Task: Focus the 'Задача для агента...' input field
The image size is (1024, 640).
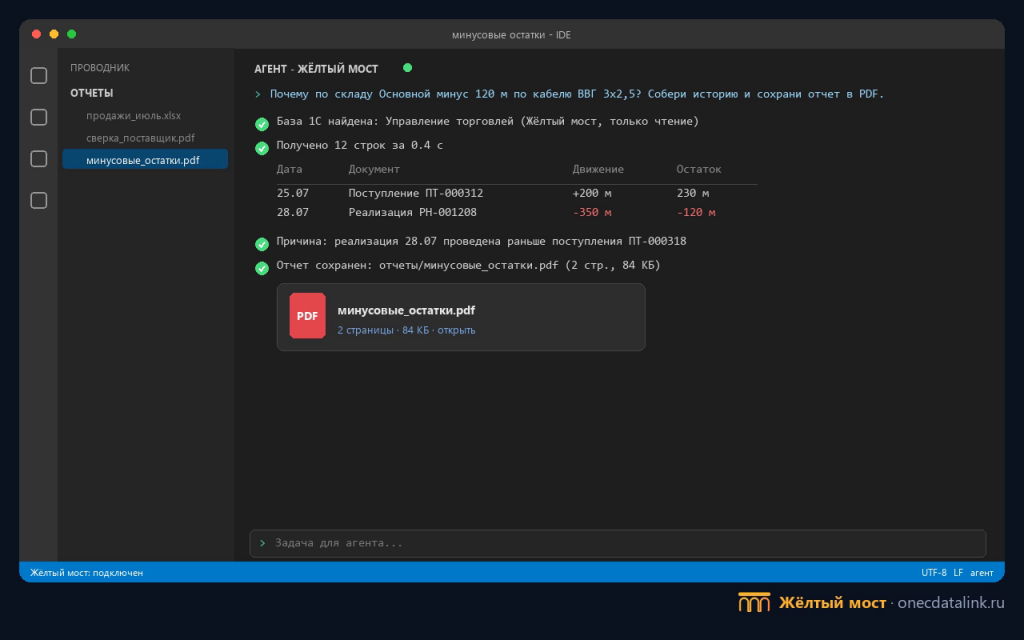Action: coord(617,543)
